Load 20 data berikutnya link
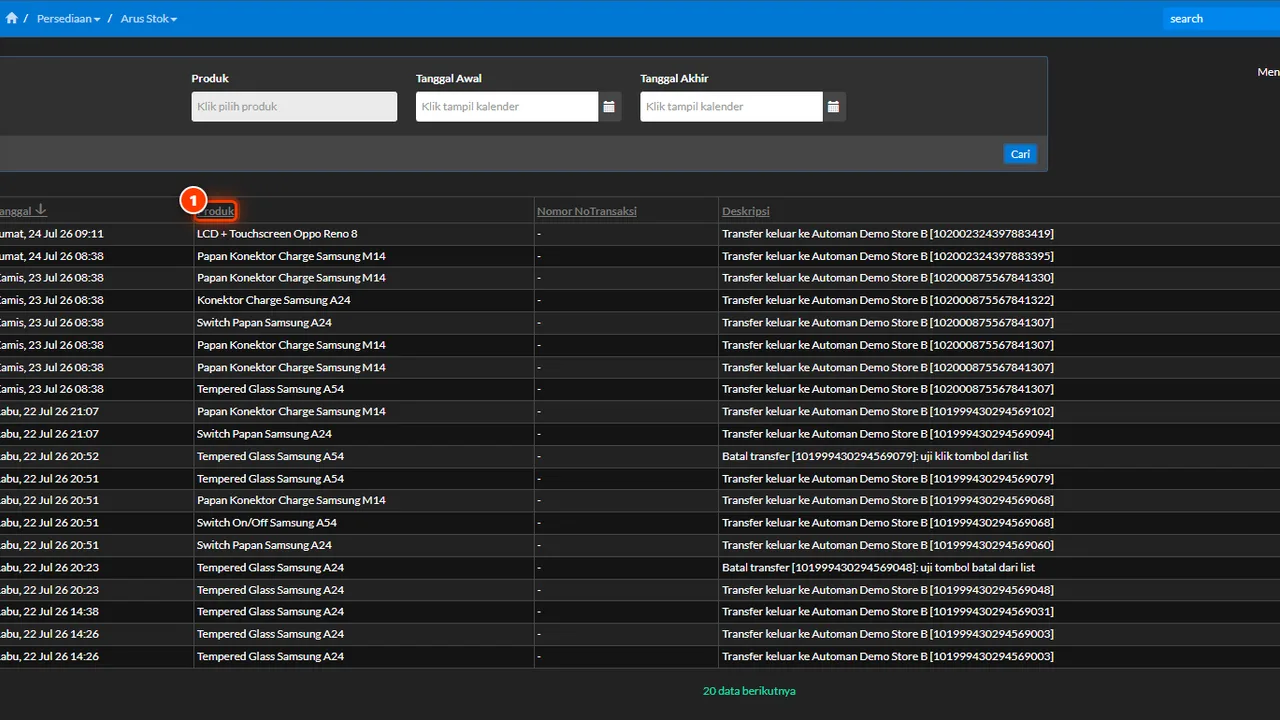The height and width of the screenshot is (720, 1280). pos(749,691)
